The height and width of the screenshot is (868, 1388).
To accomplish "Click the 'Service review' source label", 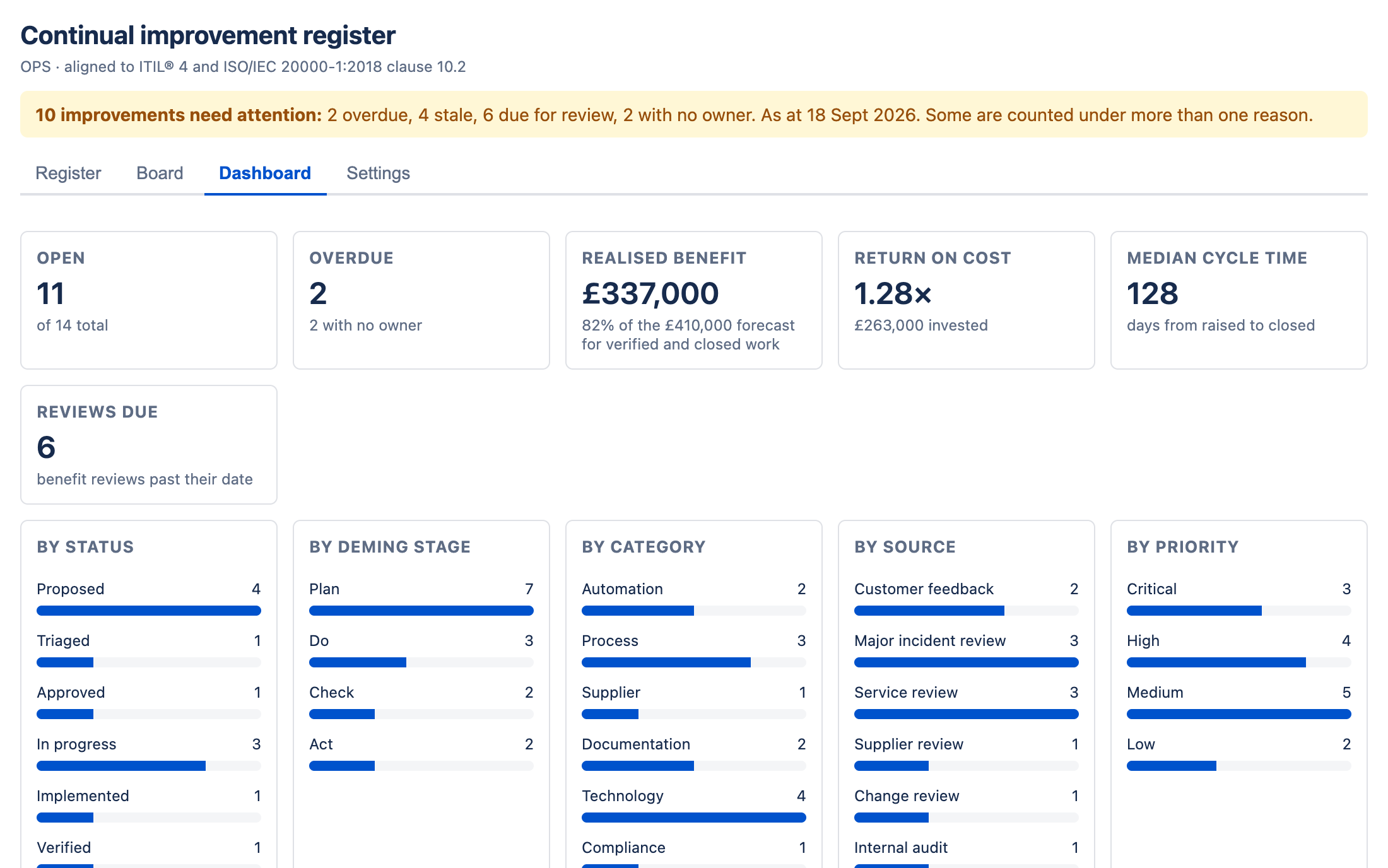I will (906, 693).
